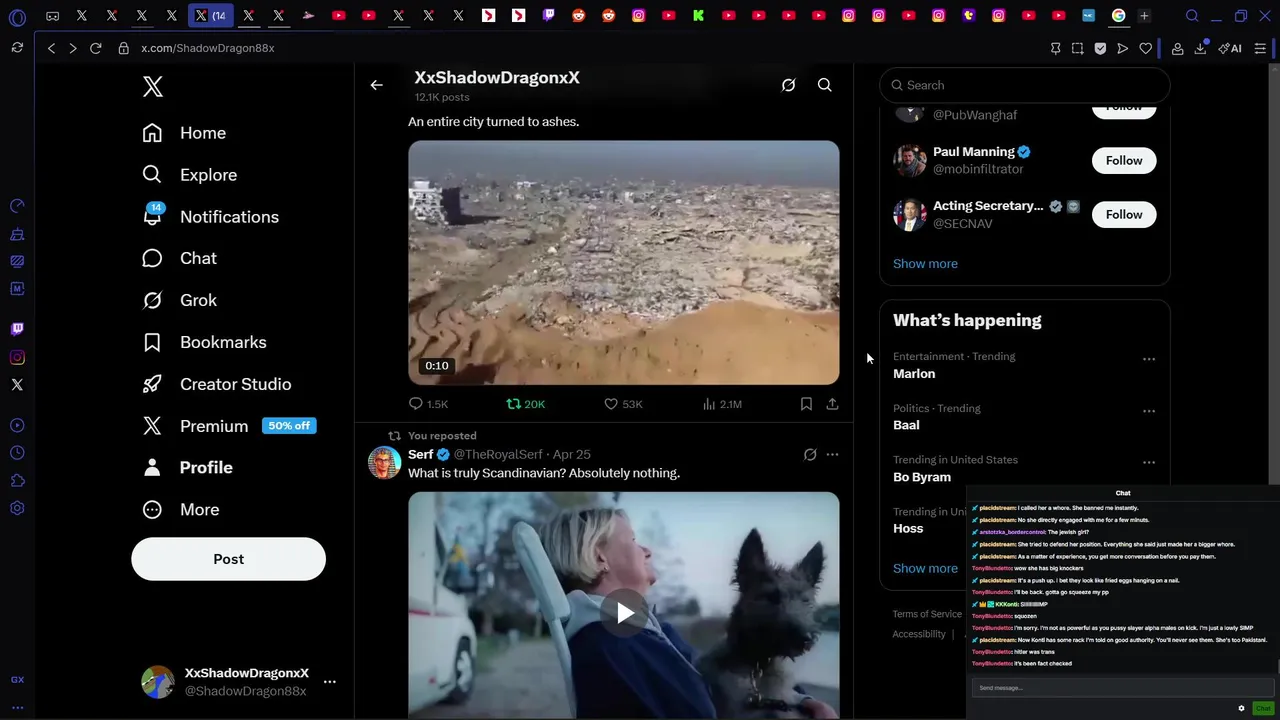
Task: Open the AI button in browser toolbar
Action: tap(1230, 48)
